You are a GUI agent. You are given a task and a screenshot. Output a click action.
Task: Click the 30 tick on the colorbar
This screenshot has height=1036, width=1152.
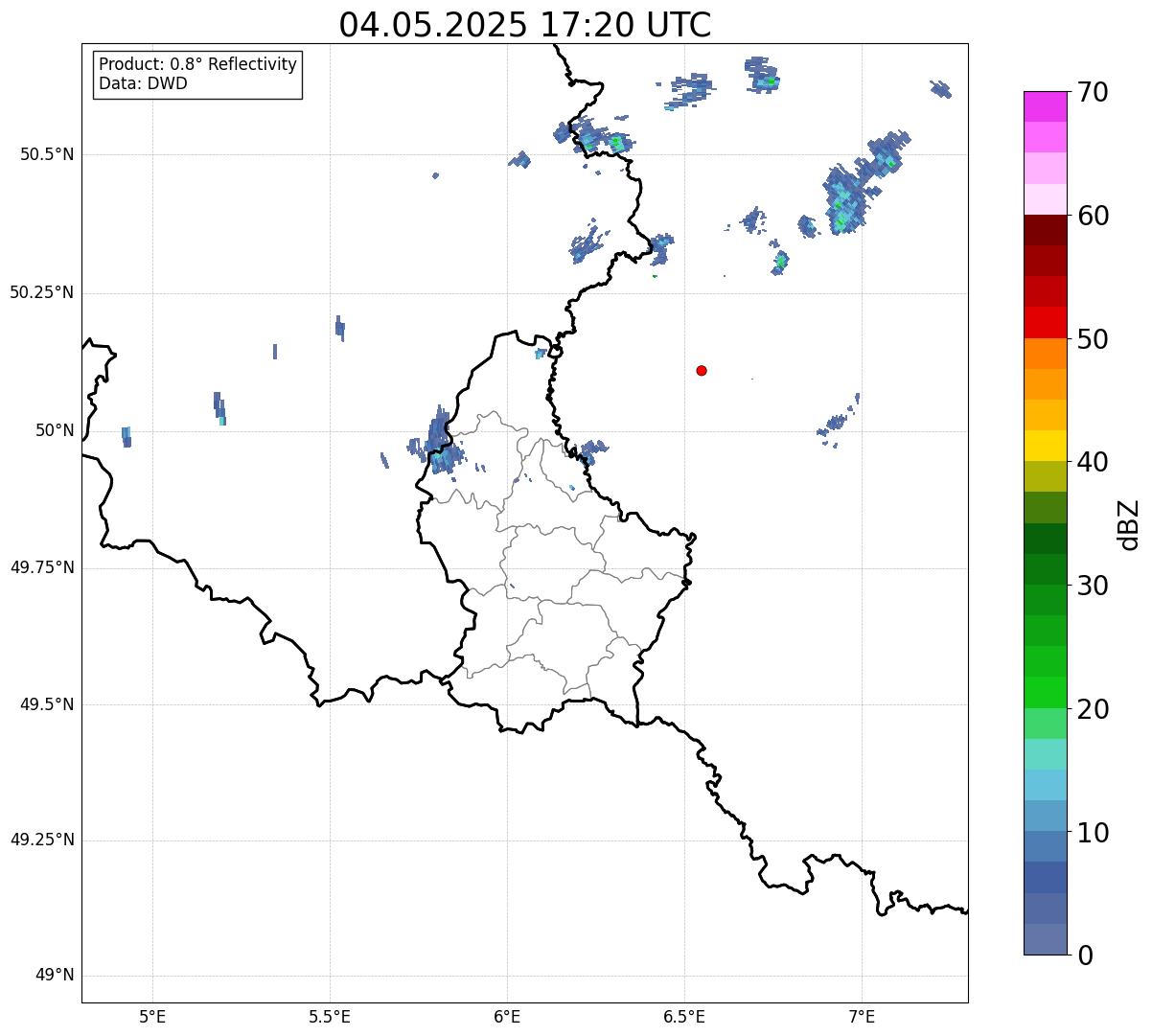[x=1094, y=586]
